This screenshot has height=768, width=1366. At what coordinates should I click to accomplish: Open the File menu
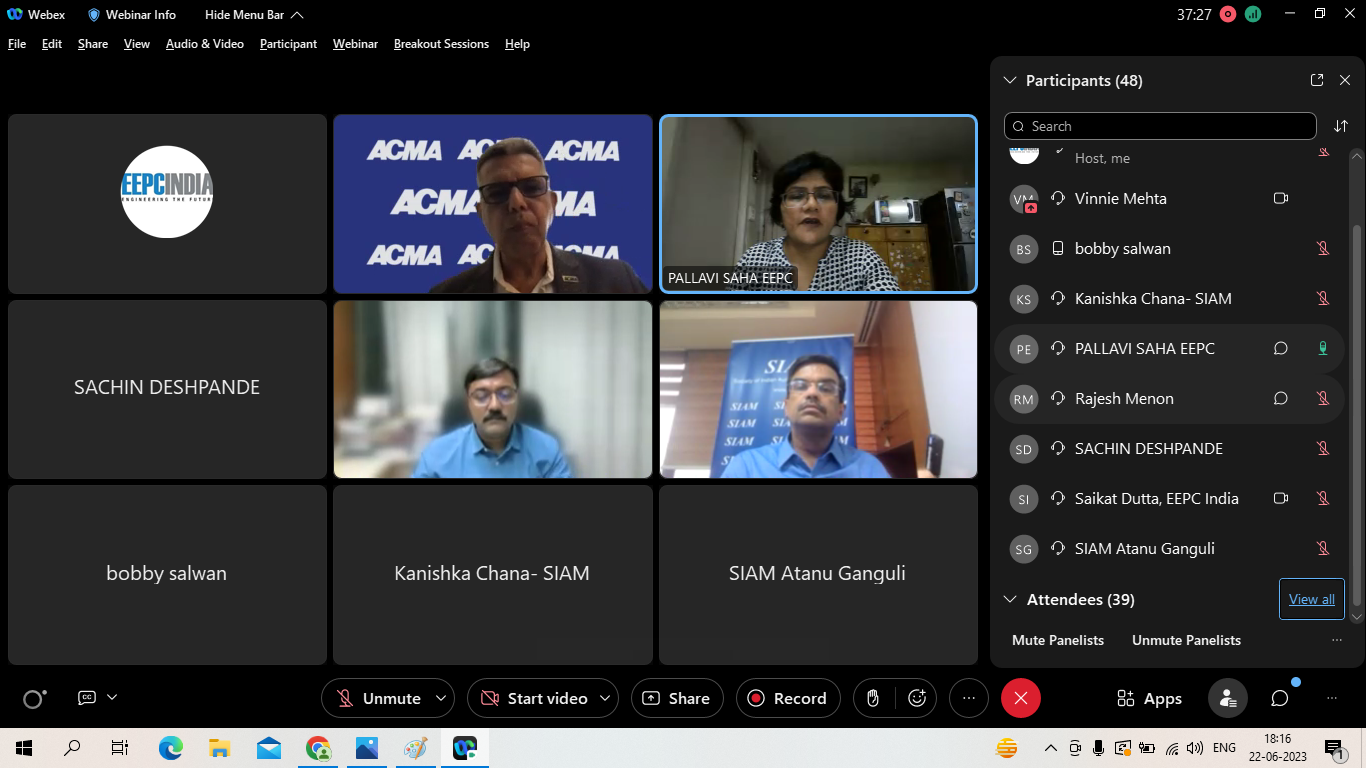click(17, 44)
